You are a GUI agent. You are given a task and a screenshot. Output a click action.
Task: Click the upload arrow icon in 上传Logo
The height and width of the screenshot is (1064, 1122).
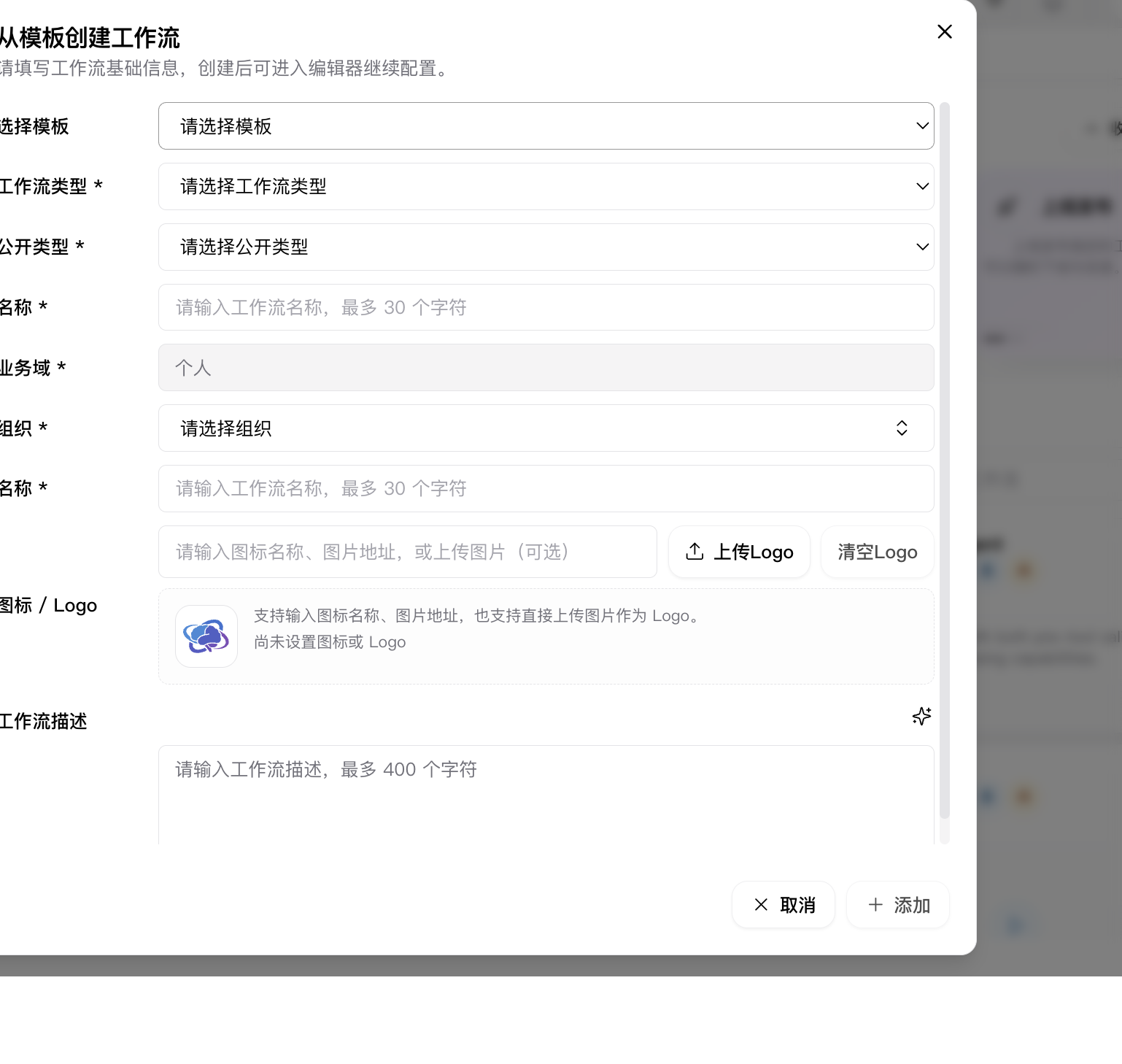pyautogui.click(x=695, y=552)
